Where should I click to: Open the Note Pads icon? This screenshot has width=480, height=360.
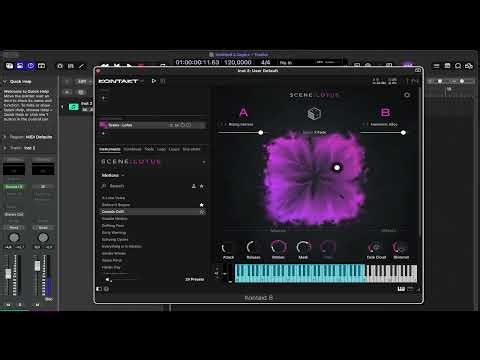point(447,66)
